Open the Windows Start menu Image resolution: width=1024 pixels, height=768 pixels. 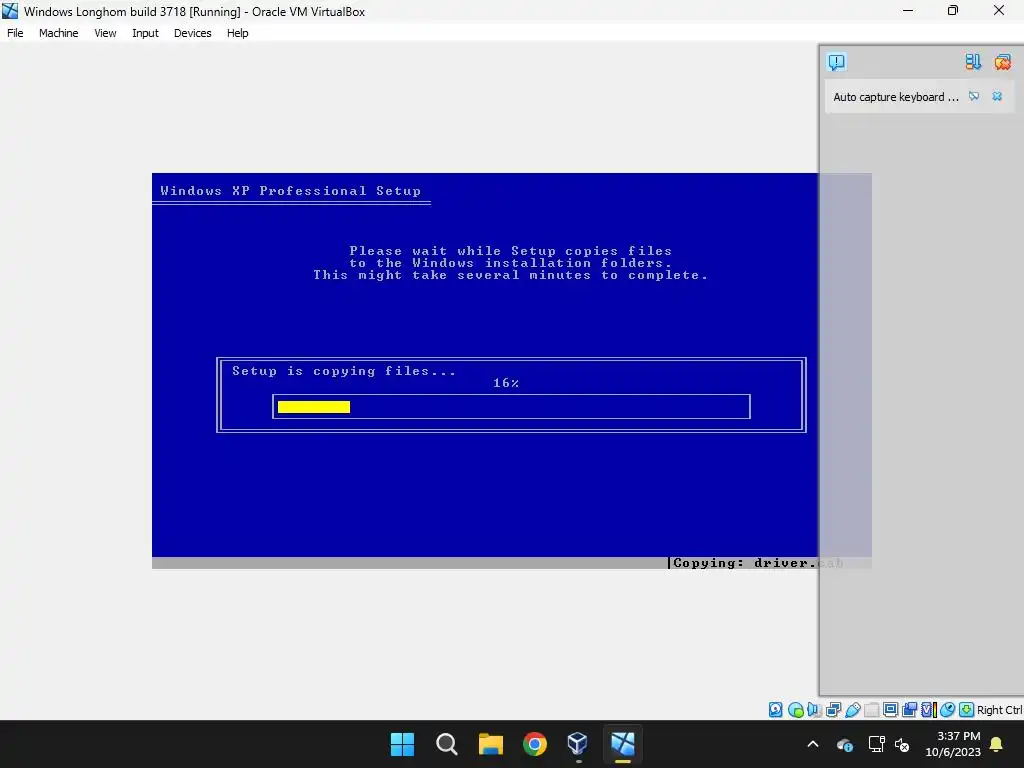click(402, 744)
